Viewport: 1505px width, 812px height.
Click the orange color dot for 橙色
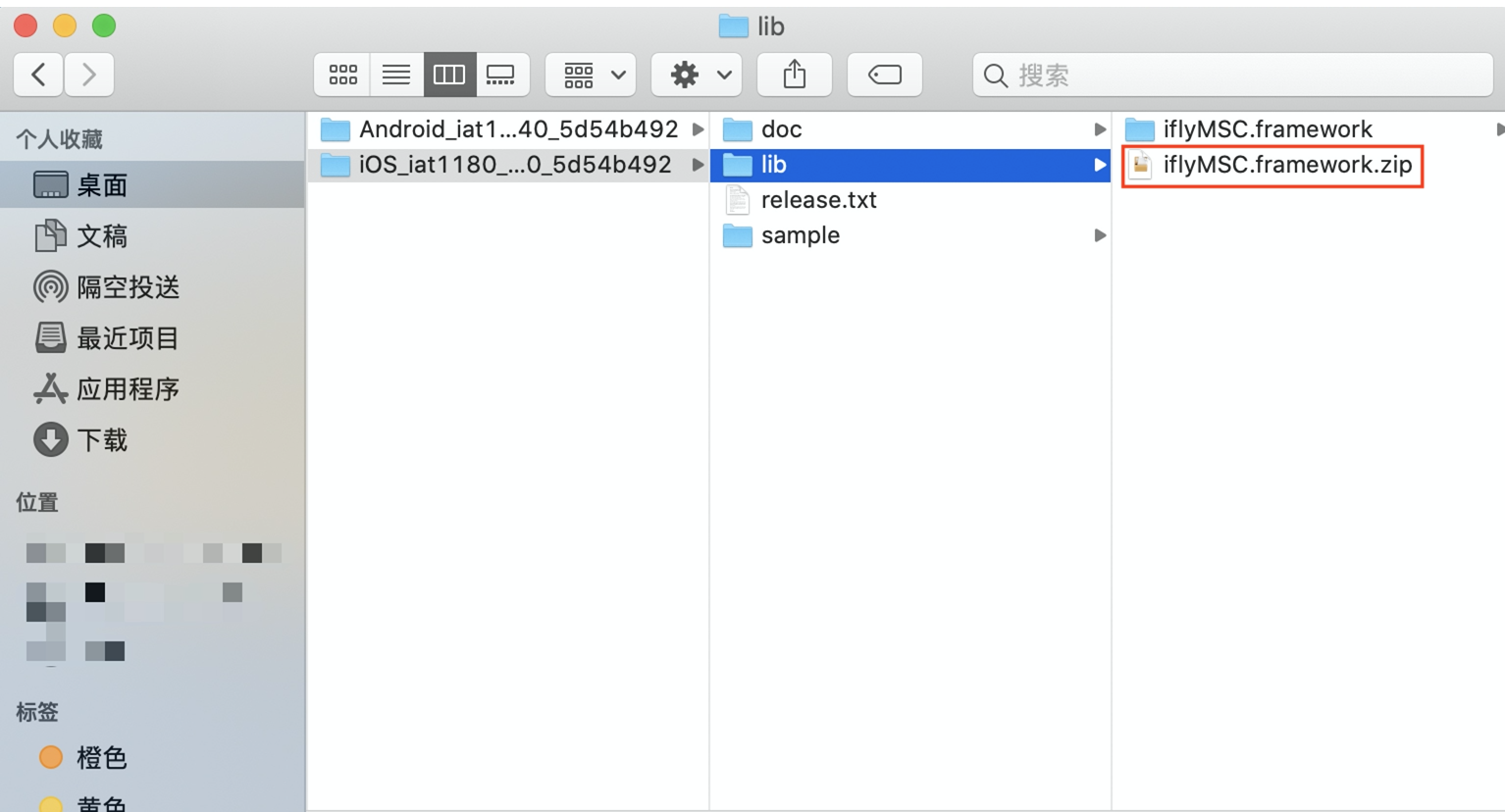(x=51, y=757)
